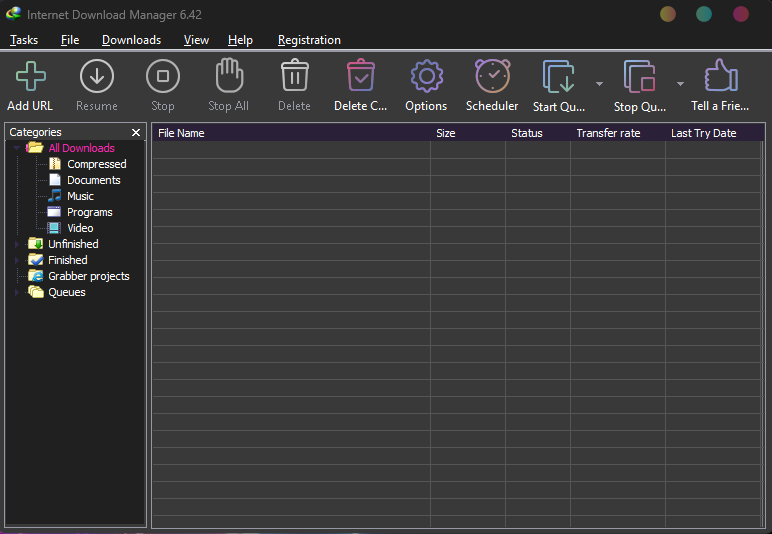Click the Stop All hand icon
The height and width of the screenshot is (534, 772).
(x=229, y=75)
